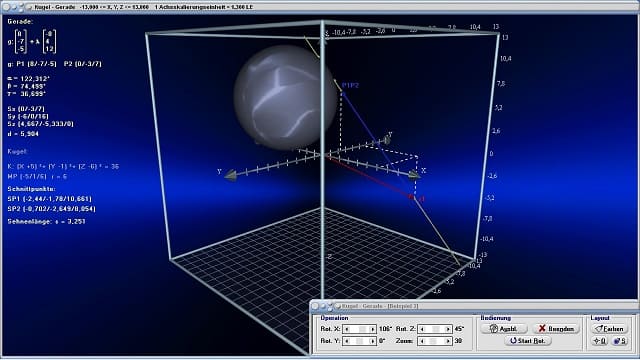This screenshot has width=640, height=360.
Task: Click the Rot. X value 106°
Action: (385, 329)
